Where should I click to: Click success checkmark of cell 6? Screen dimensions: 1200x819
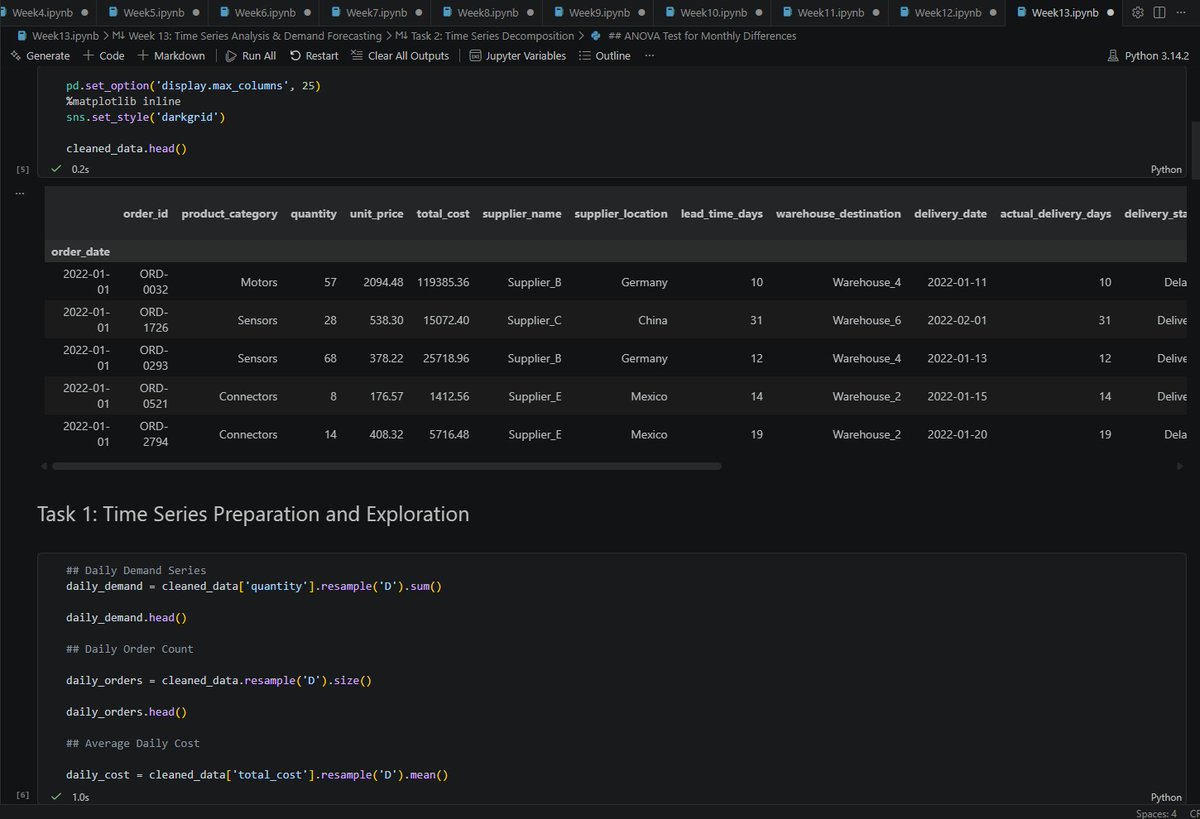coord(57,797)
